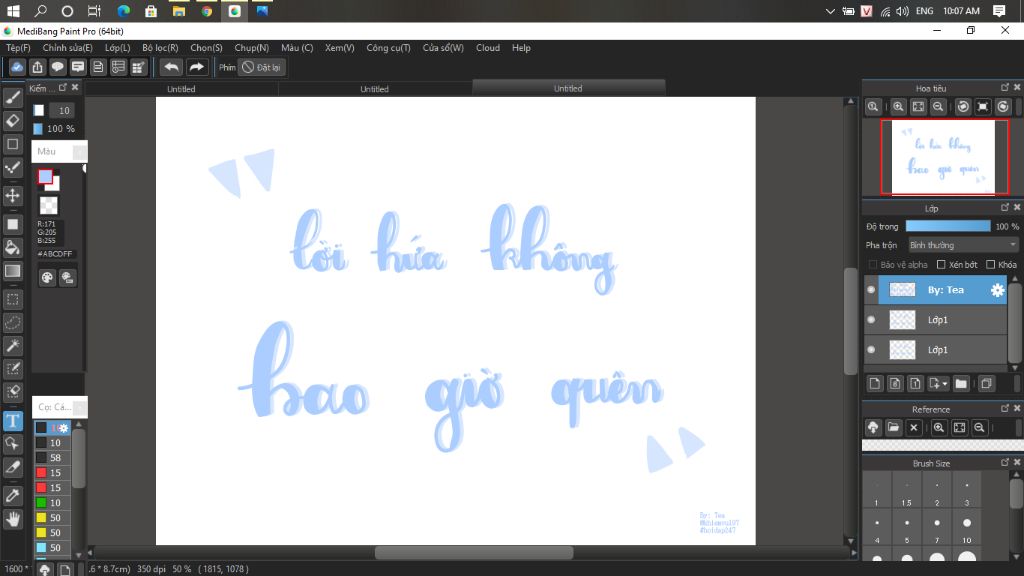This screenshot has height=576, width=1024.
Task: Undock the Reference panel
Action: (x=1004, y=408)
